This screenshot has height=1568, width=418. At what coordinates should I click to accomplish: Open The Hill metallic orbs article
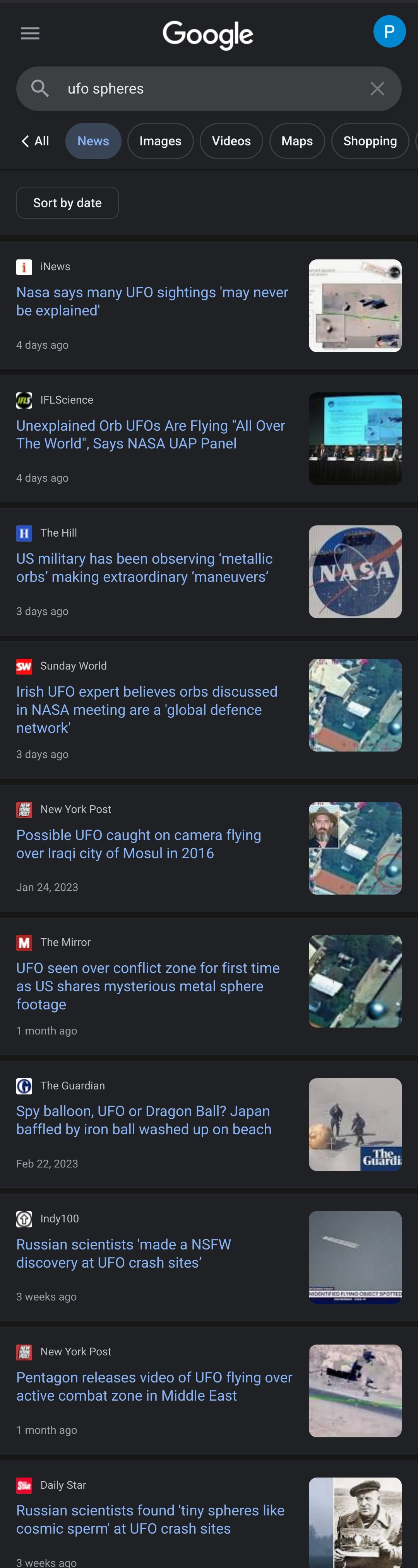coord(144,567)
